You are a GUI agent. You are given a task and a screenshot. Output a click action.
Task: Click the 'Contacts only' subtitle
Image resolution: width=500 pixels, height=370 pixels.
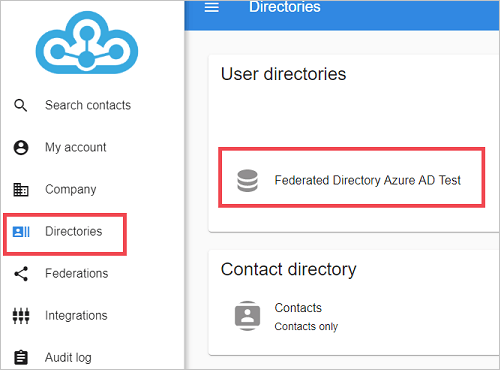(306, 326)
